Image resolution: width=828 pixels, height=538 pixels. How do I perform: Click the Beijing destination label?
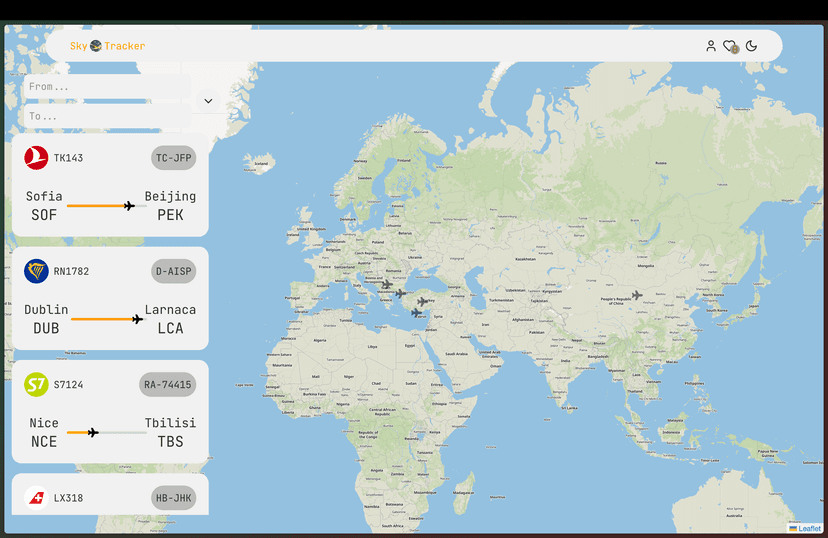[x=171, y=196]
